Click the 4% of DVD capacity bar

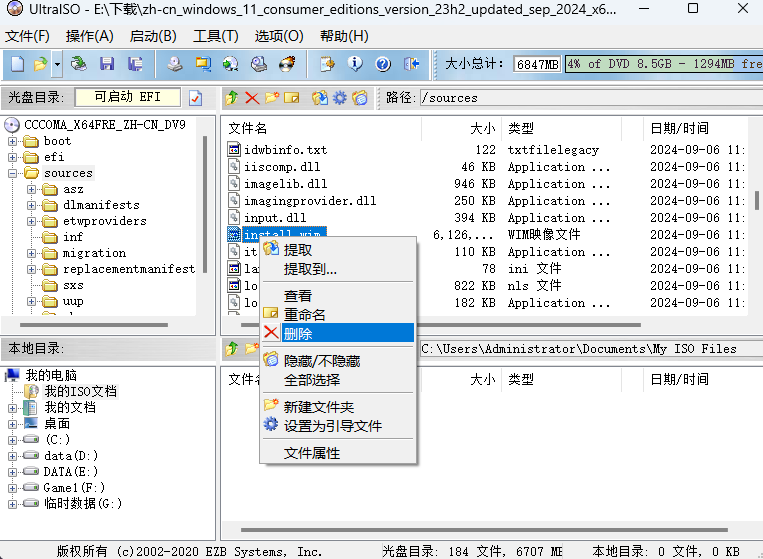pos(664,64)
